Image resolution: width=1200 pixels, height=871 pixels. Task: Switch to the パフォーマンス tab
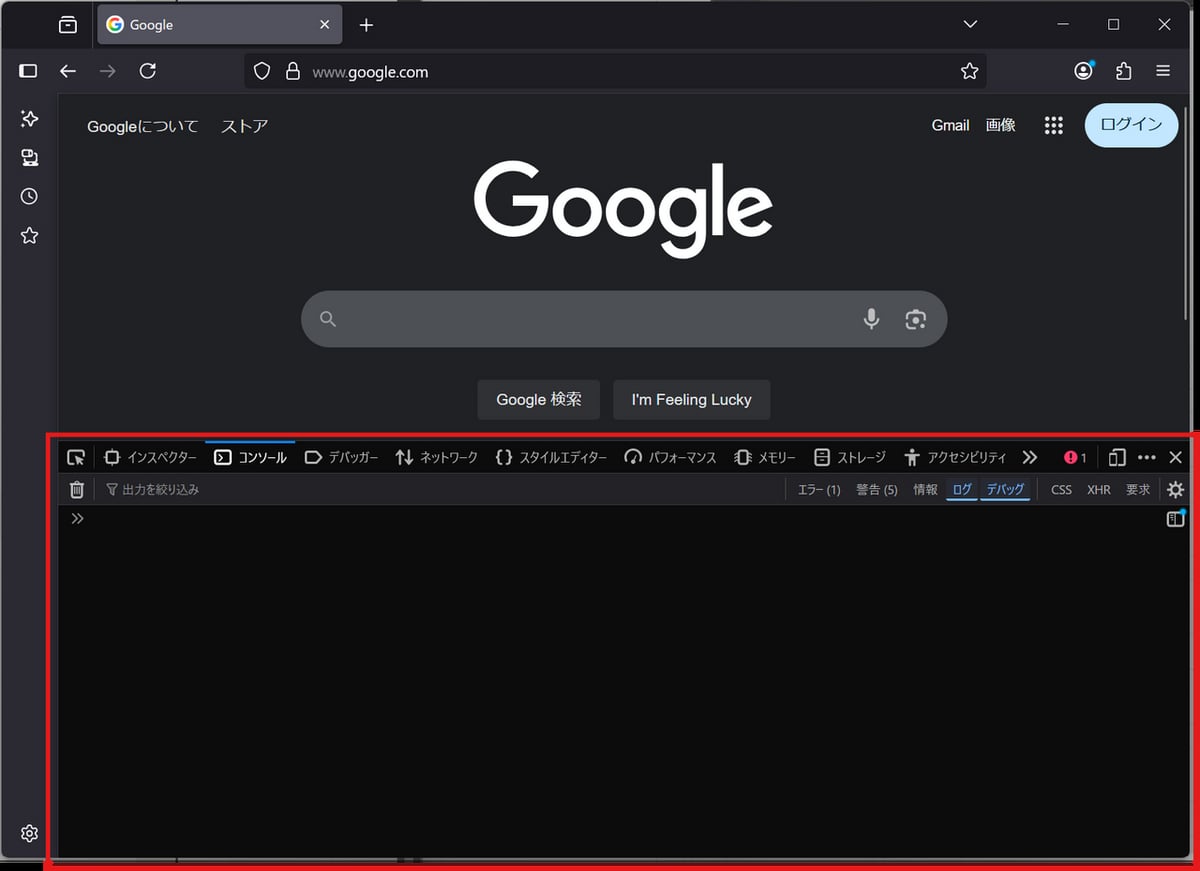click(670, 457)
